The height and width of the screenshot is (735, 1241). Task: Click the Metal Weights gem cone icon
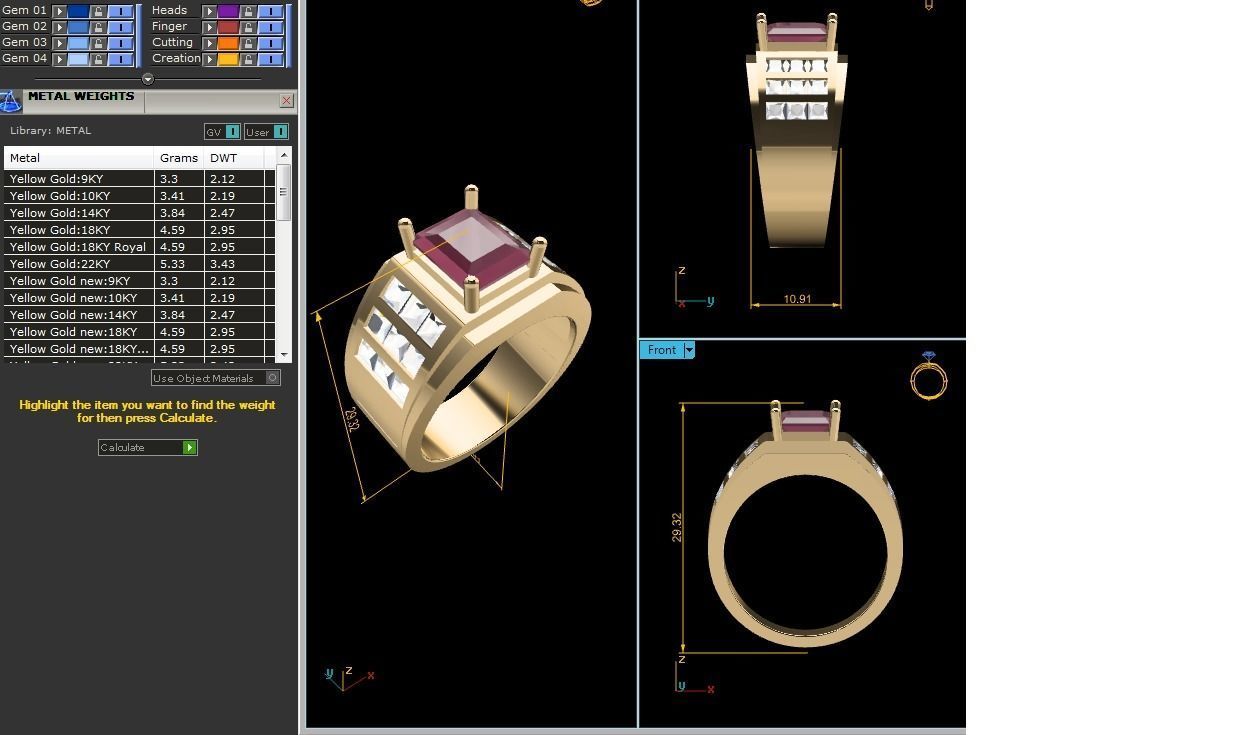pyautogui.click(x=10, y=101)
